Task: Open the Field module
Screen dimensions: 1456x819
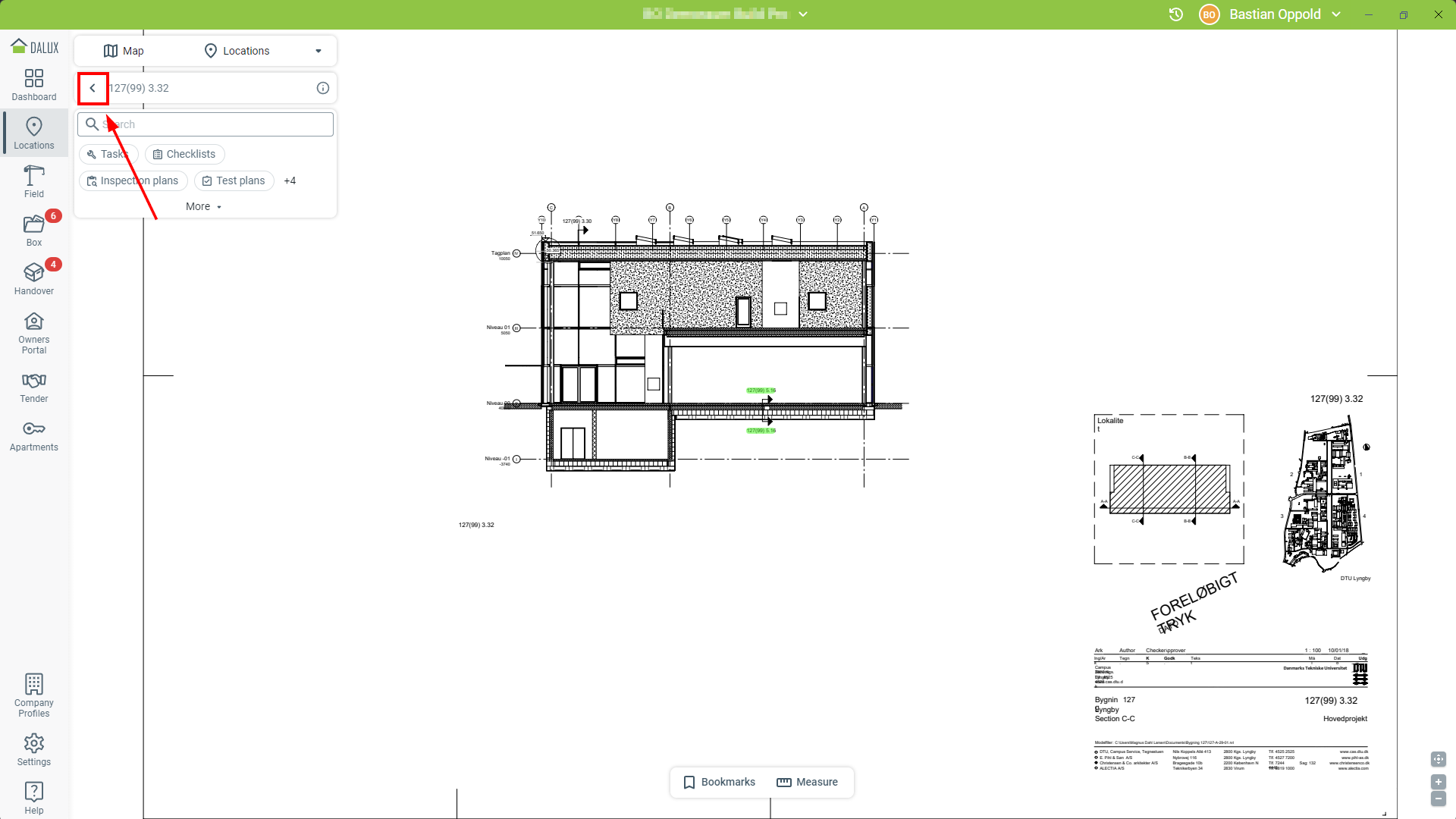Action: pos(34,182)
